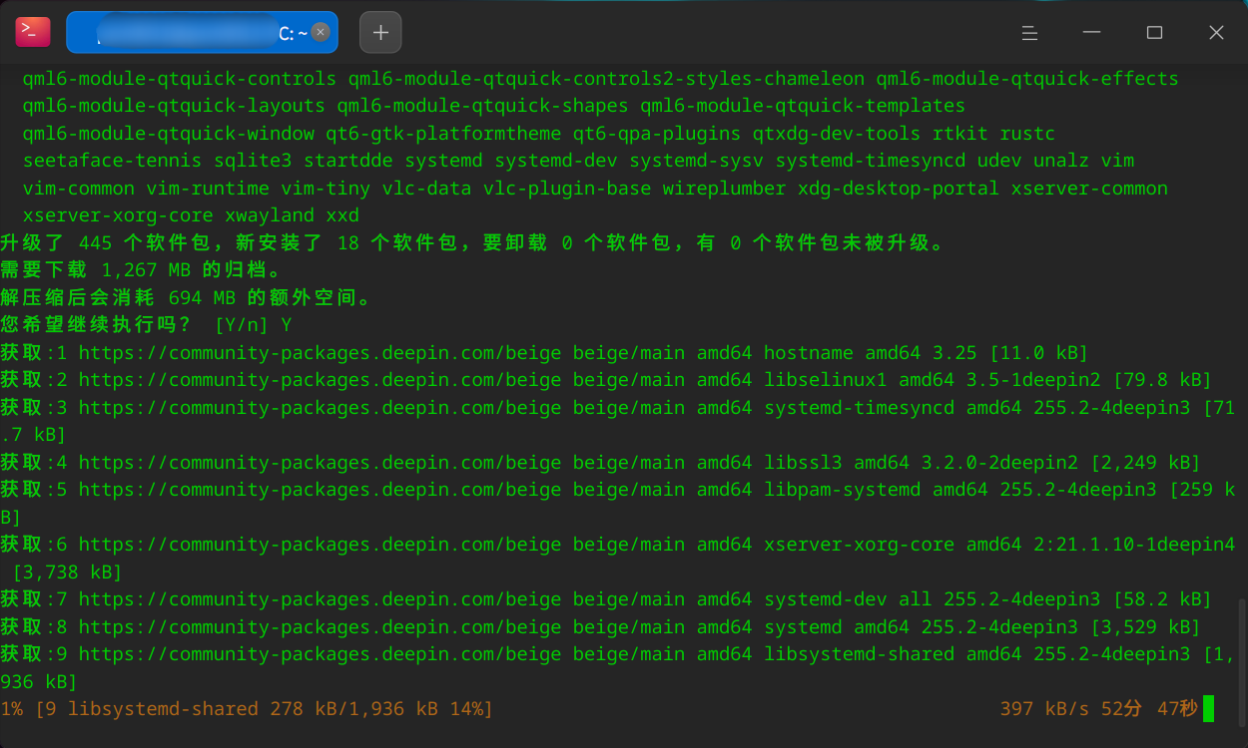Click the "sqlite3" package name

point(253,161)
